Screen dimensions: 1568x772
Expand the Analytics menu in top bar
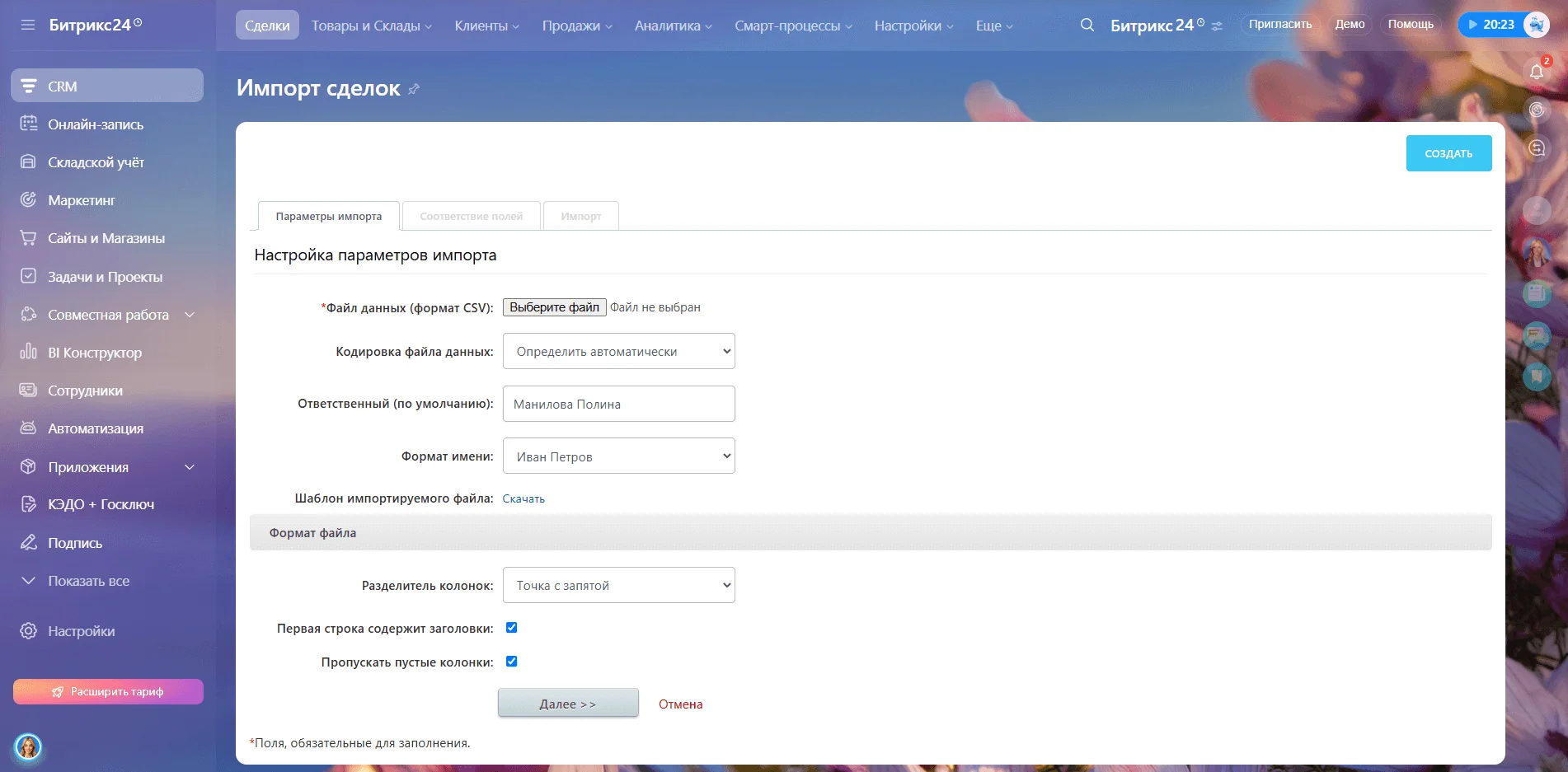(673, 26)
